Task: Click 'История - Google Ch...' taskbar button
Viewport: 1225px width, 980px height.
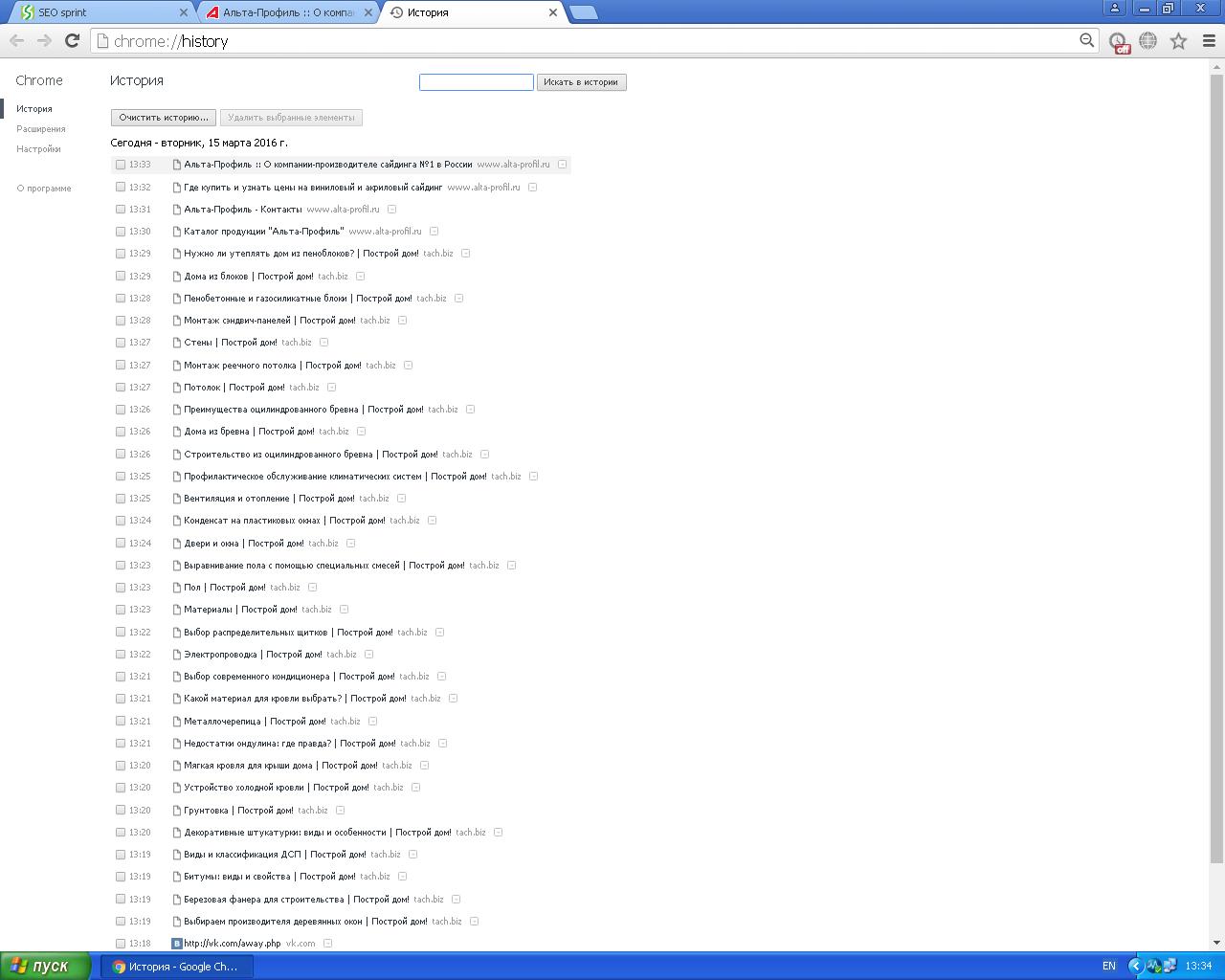Action: 178,967
